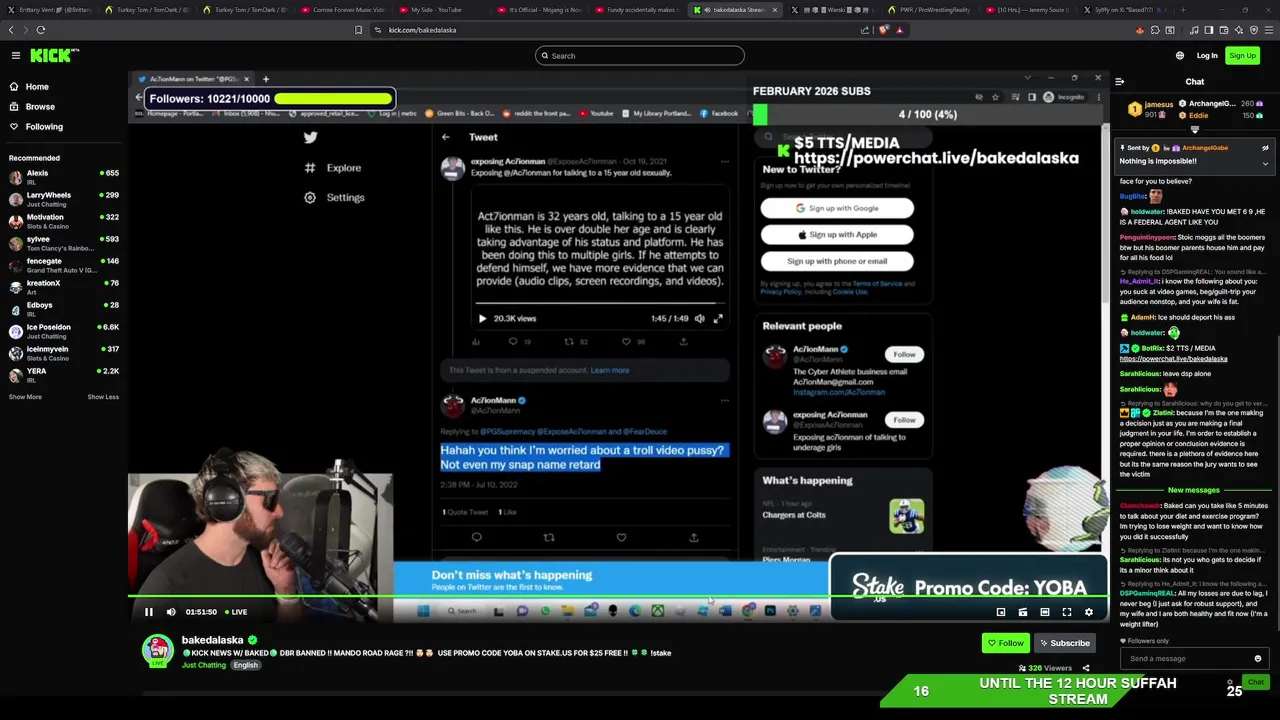Collapse the chat panel icon
The height and width of the screenshot is (720, 1280).
pos(1119,82)
